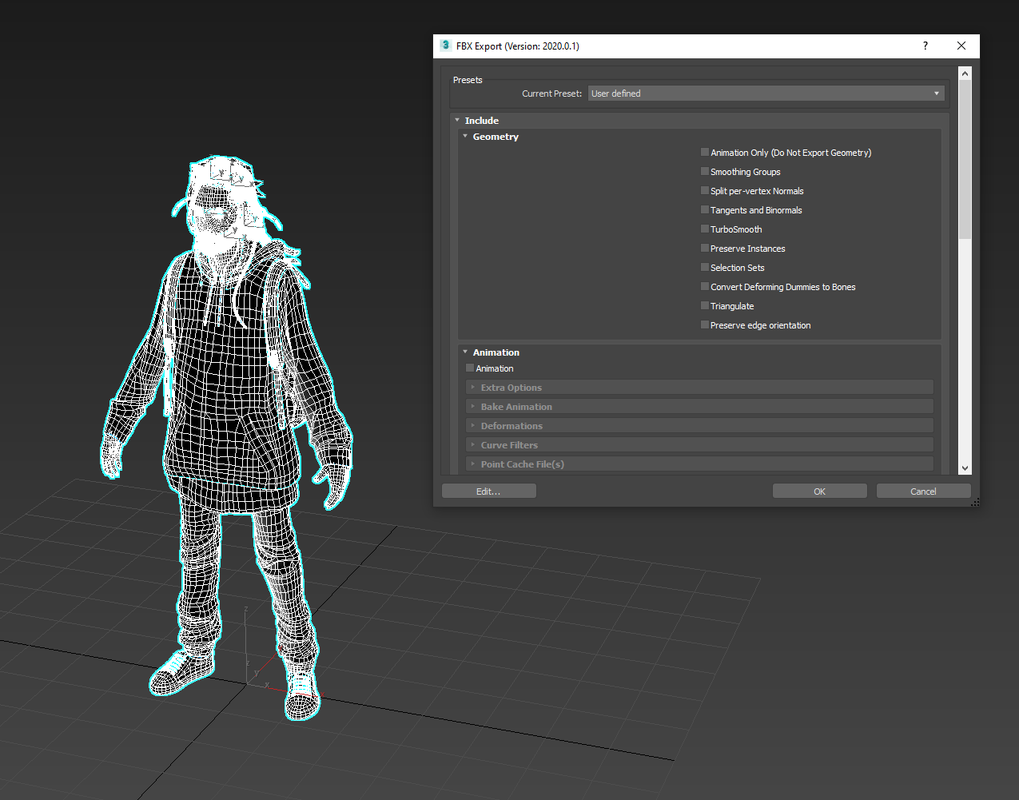This screenshot has width=1019, height=800.
Task: Click the Current Preset label
Action: (552, 94)
